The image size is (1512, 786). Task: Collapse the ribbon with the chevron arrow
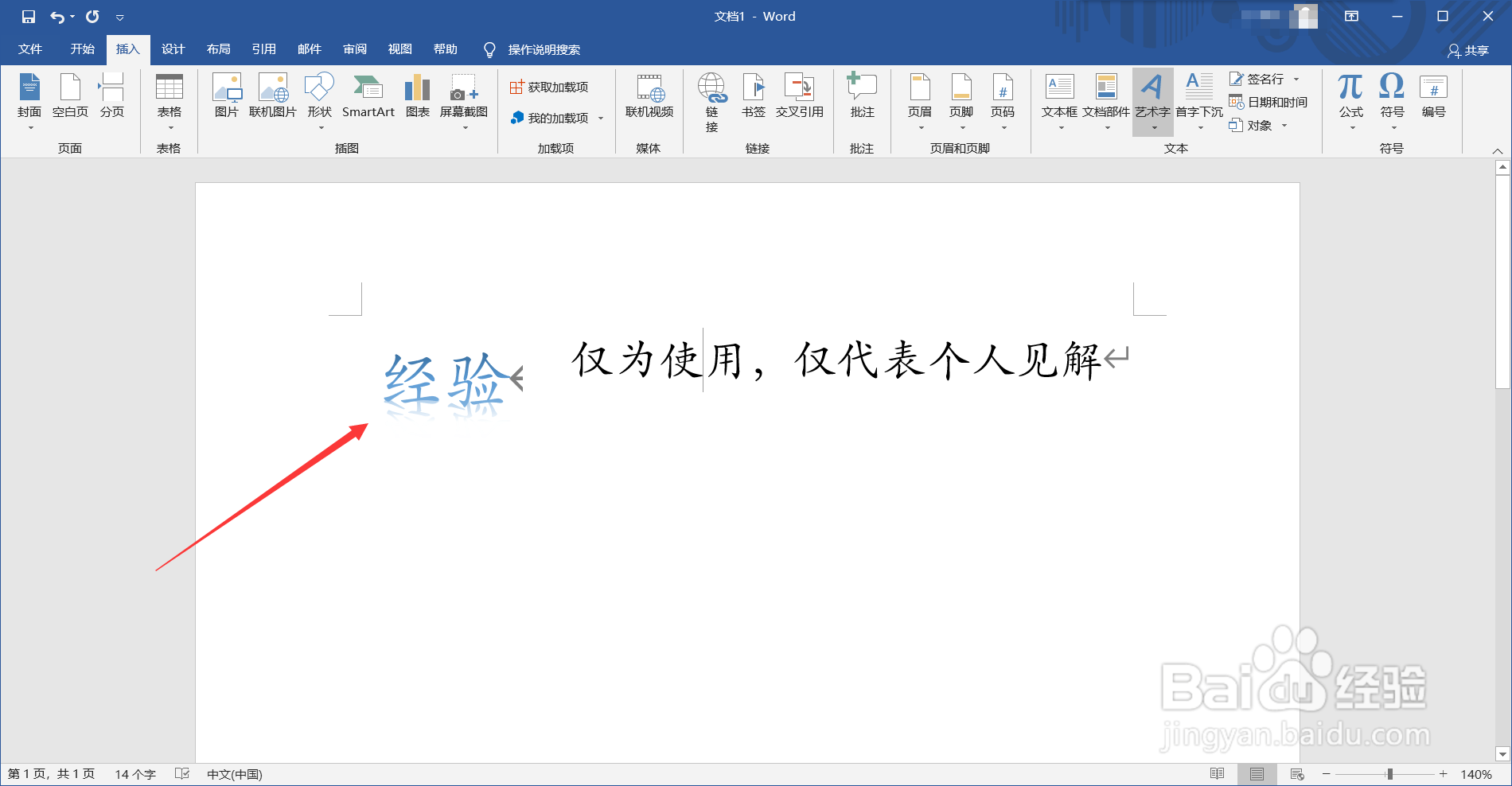pyautogui.click(x=1497, y=151)
